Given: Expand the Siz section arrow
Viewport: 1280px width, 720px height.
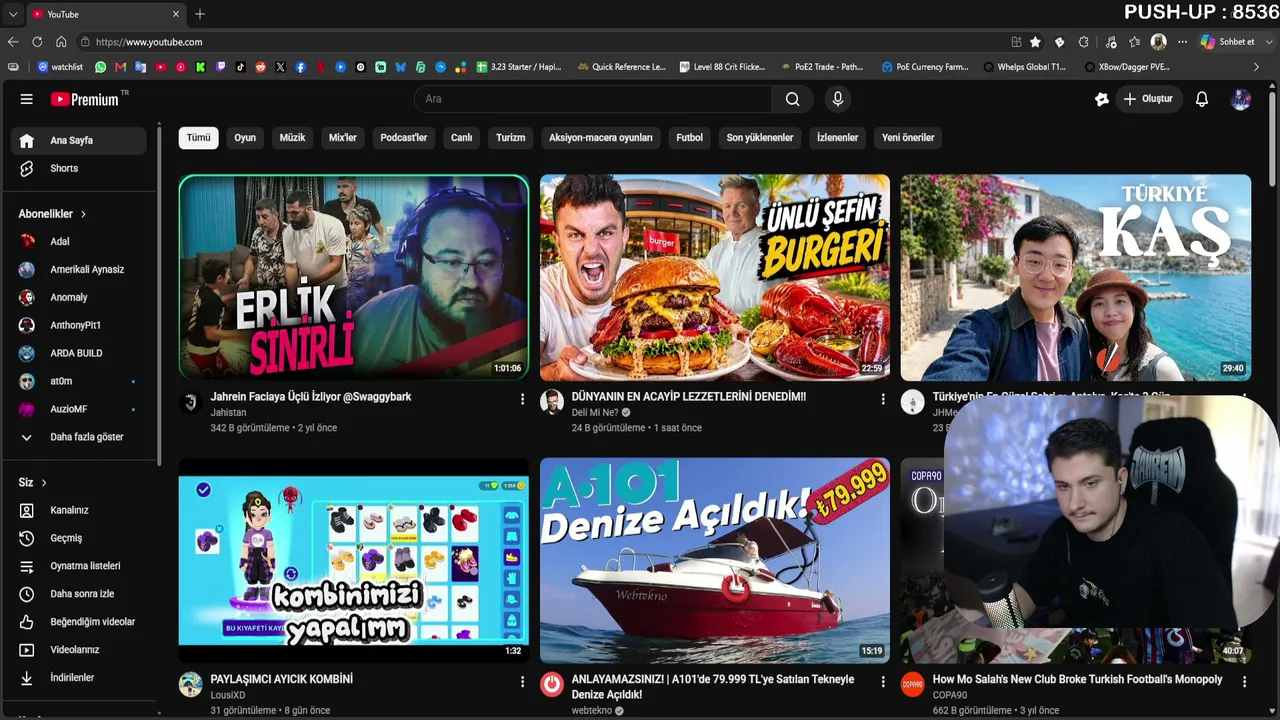Looking at the screenshot, I should [x=44, y=483].
